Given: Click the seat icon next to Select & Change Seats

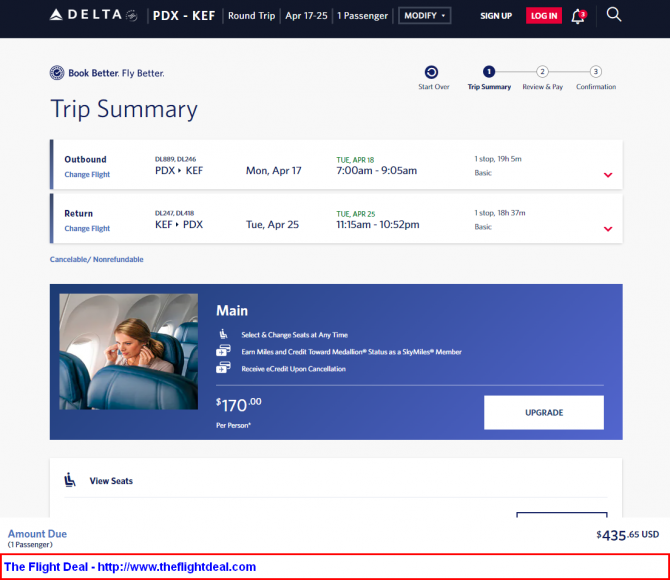Looking at the screenshot, I should pos(223,334).
